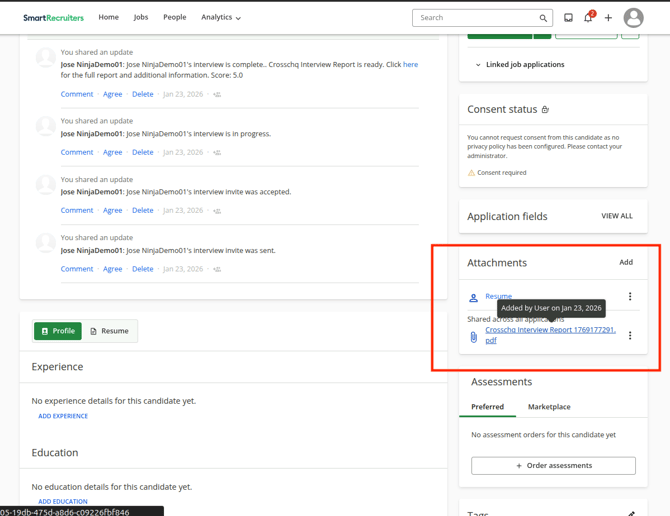Go to the People page
The width and height of the screenshot is (670, 516).
pyautogui.click(x=174, y=17)
